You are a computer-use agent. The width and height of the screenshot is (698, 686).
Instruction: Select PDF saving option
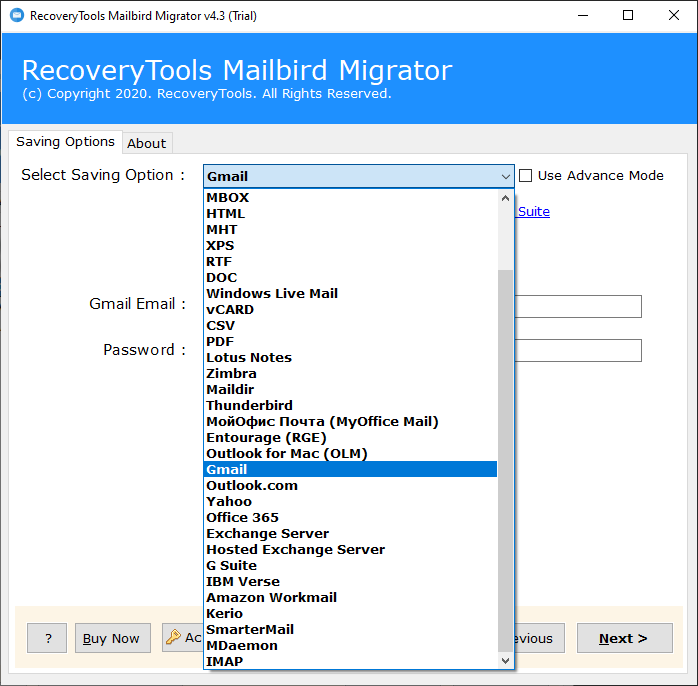coord(350,342)
